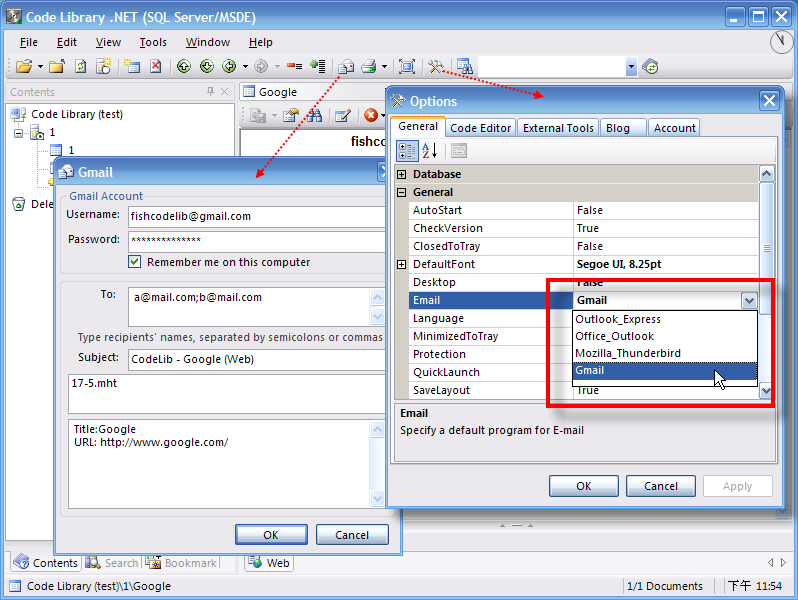Click the Property Pages icon in Options
This screenshot has width=798, height=600.
pos(459,151)
